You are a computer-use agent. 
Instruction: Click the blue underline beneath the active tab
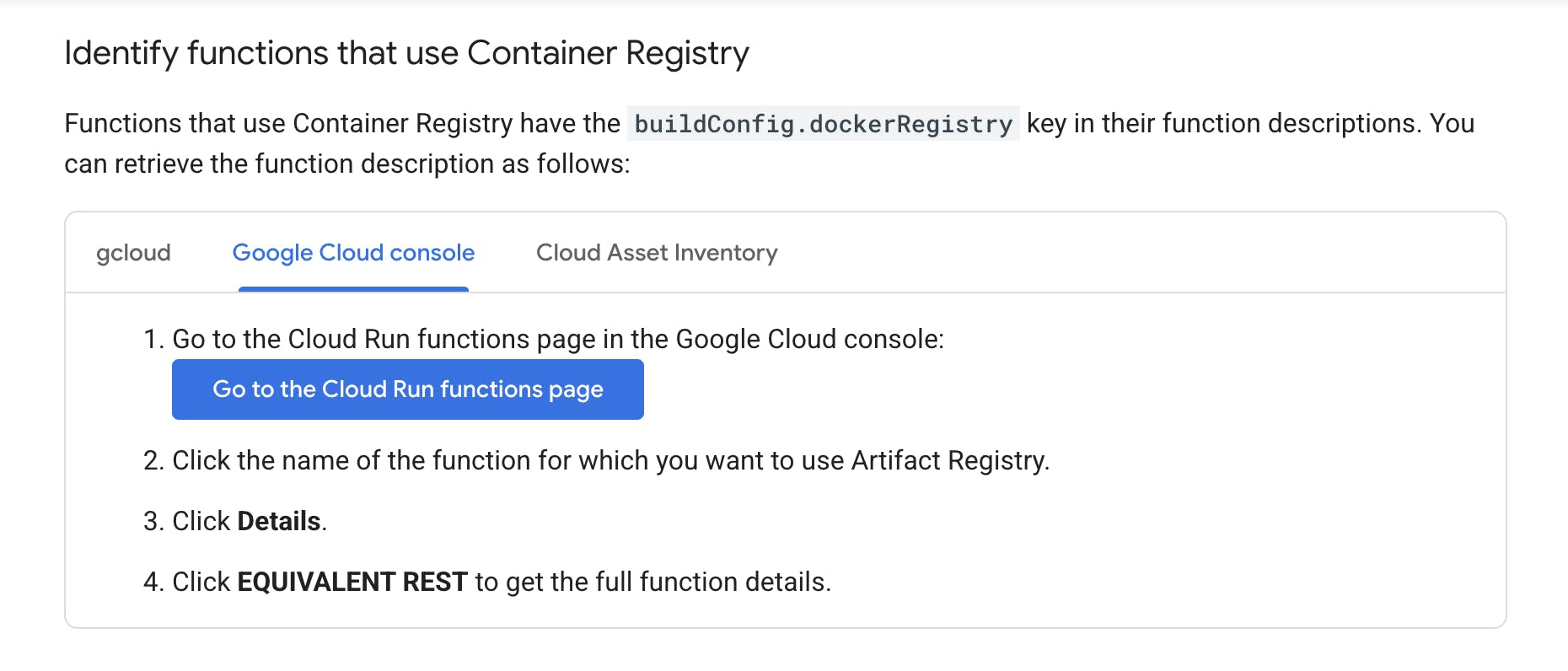click(353, 289)
